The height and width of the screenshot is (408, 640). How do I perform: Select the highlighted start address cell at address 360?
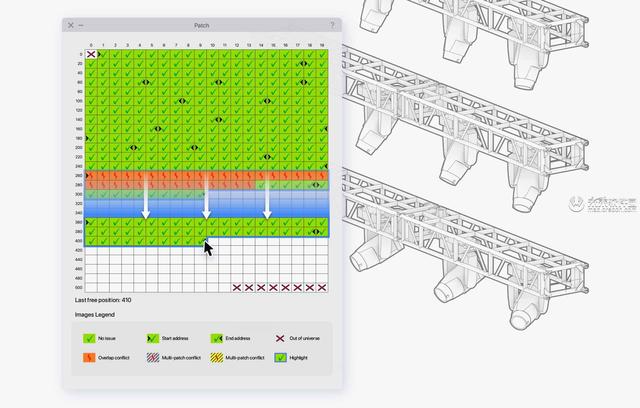[x=91, y=222]
